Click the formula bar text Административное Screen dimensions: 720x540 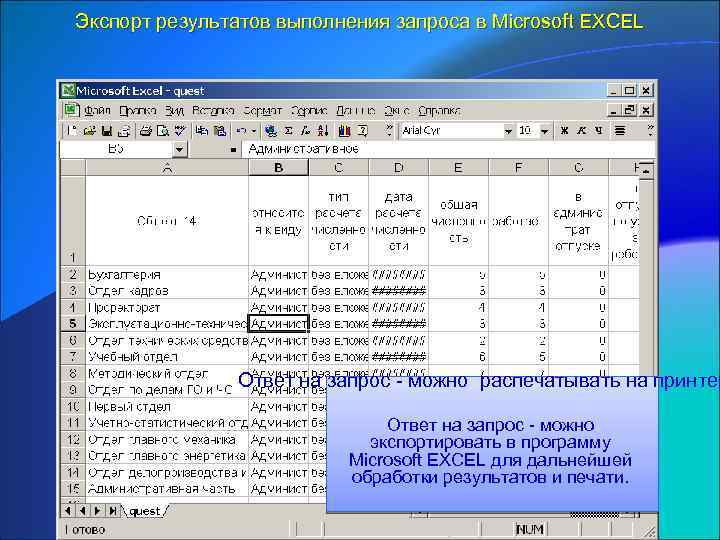303,149
